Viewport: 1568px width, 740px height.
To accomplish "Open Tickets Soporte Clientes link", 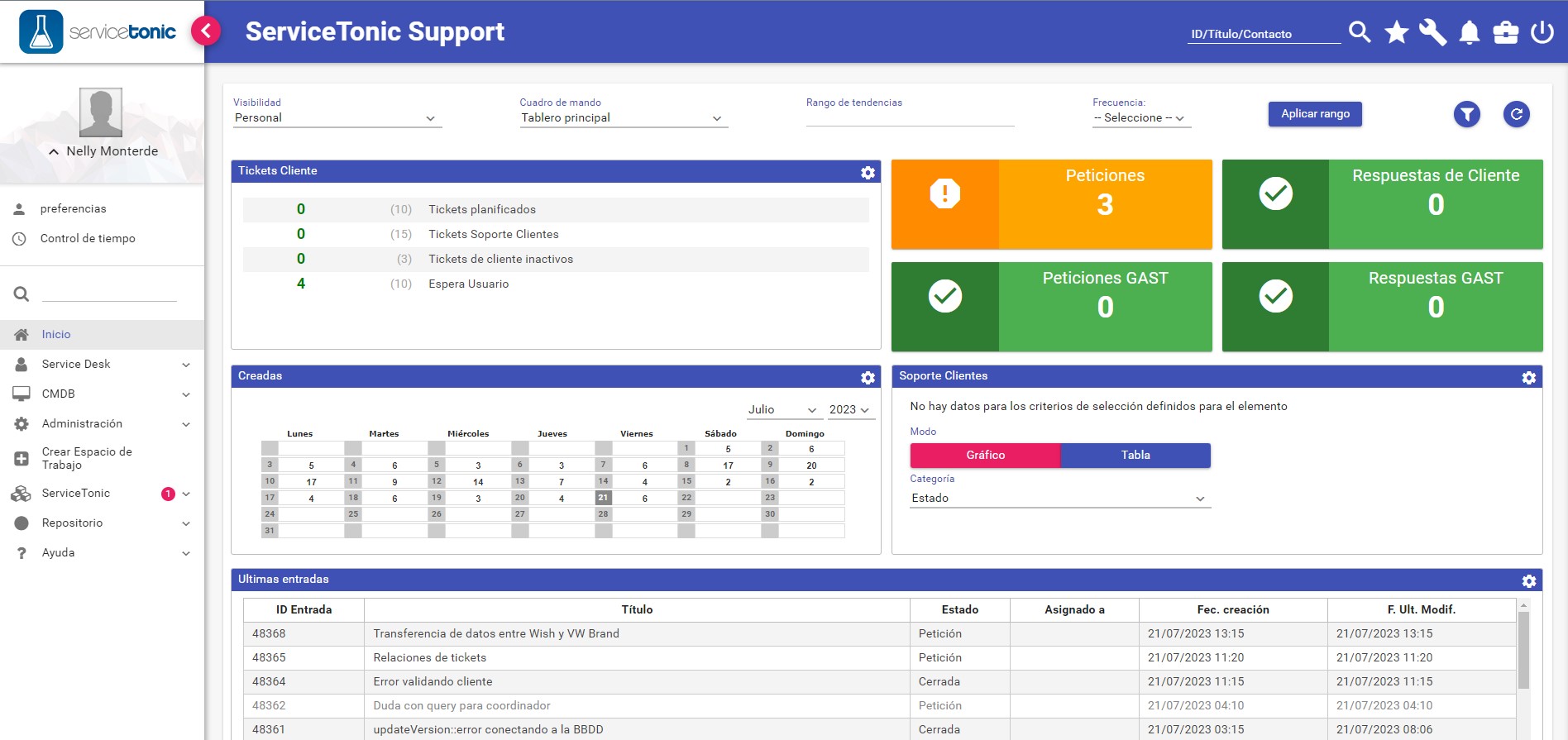I will (494, 234).
